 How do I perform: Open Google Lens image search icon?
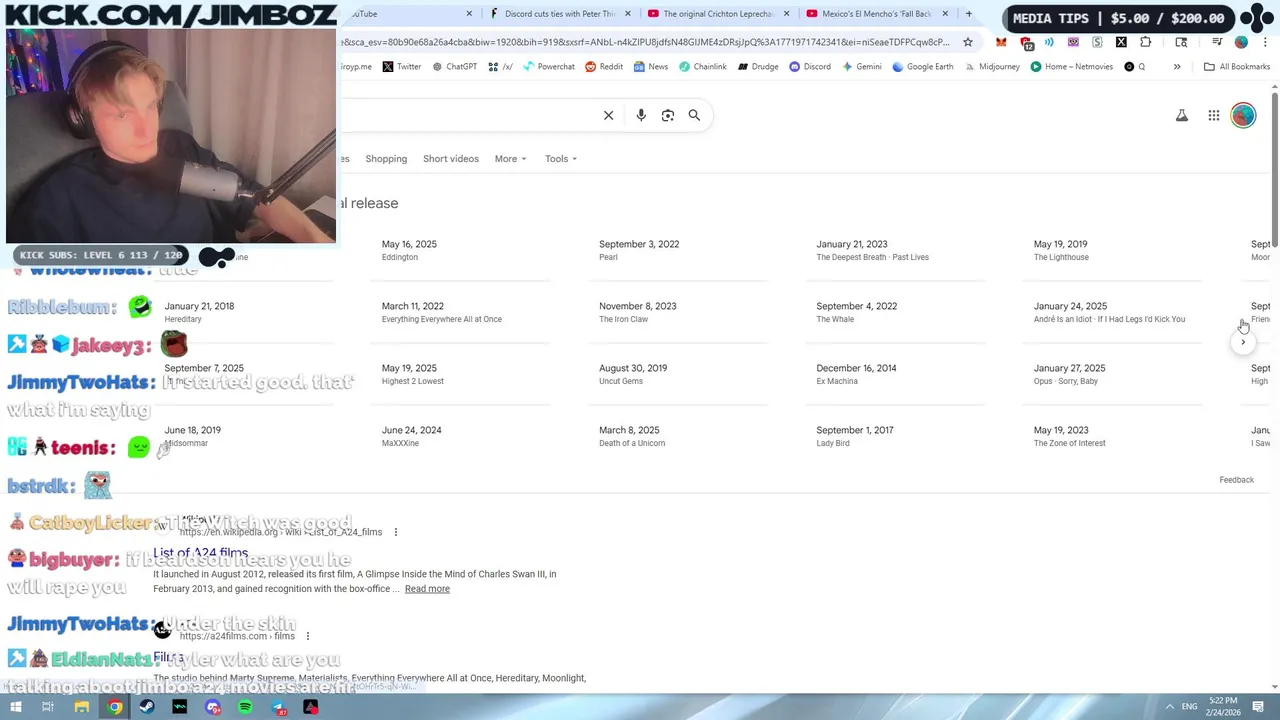pyautogui.click(x=668, y=115)
